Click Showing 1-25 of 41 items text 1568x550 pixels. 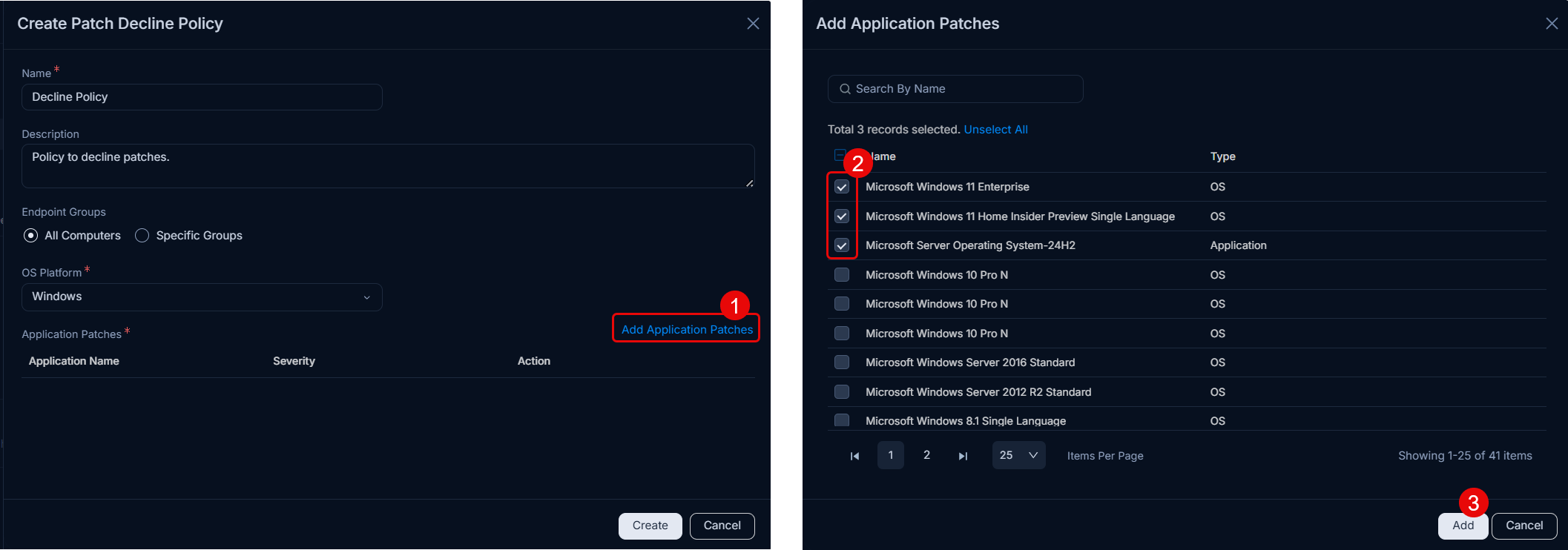(x=1465, y=456)
